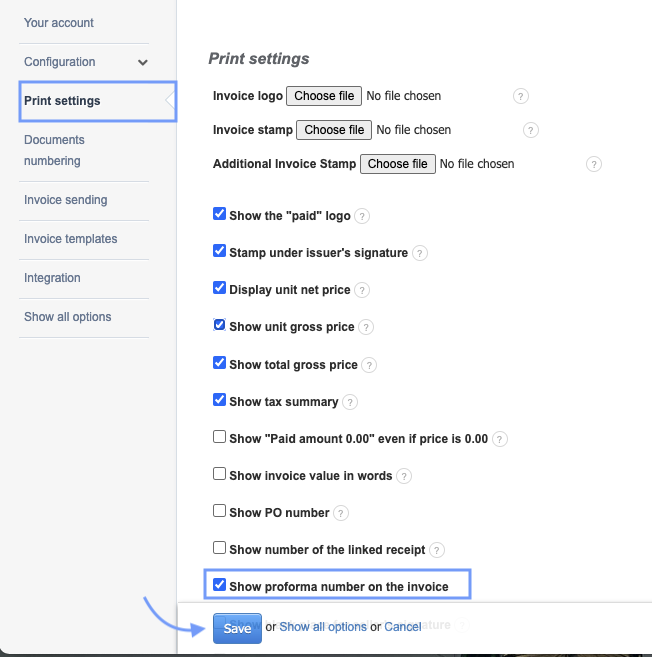Click help icon next to Invoice logo
This screenshot has height=657, width=652.
[521, 96]
